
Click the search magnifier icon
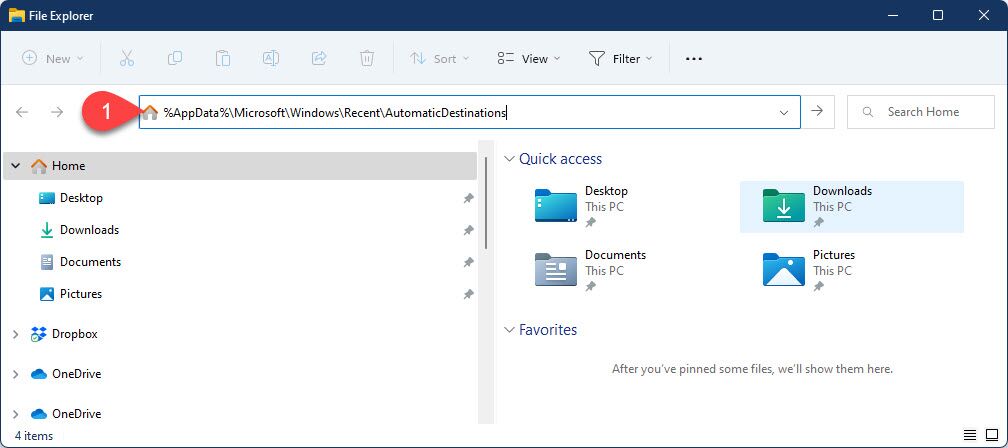tap(868, 112)
